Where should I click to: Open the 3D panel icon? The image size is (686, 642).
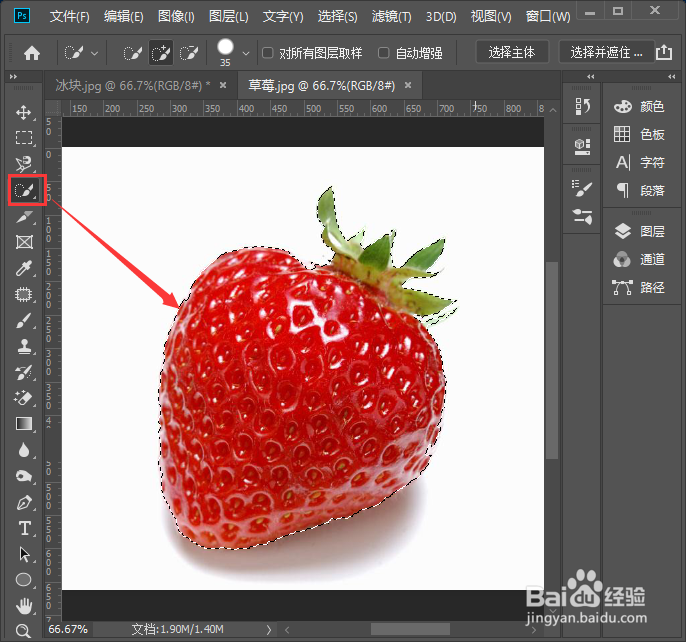[582, 147]
